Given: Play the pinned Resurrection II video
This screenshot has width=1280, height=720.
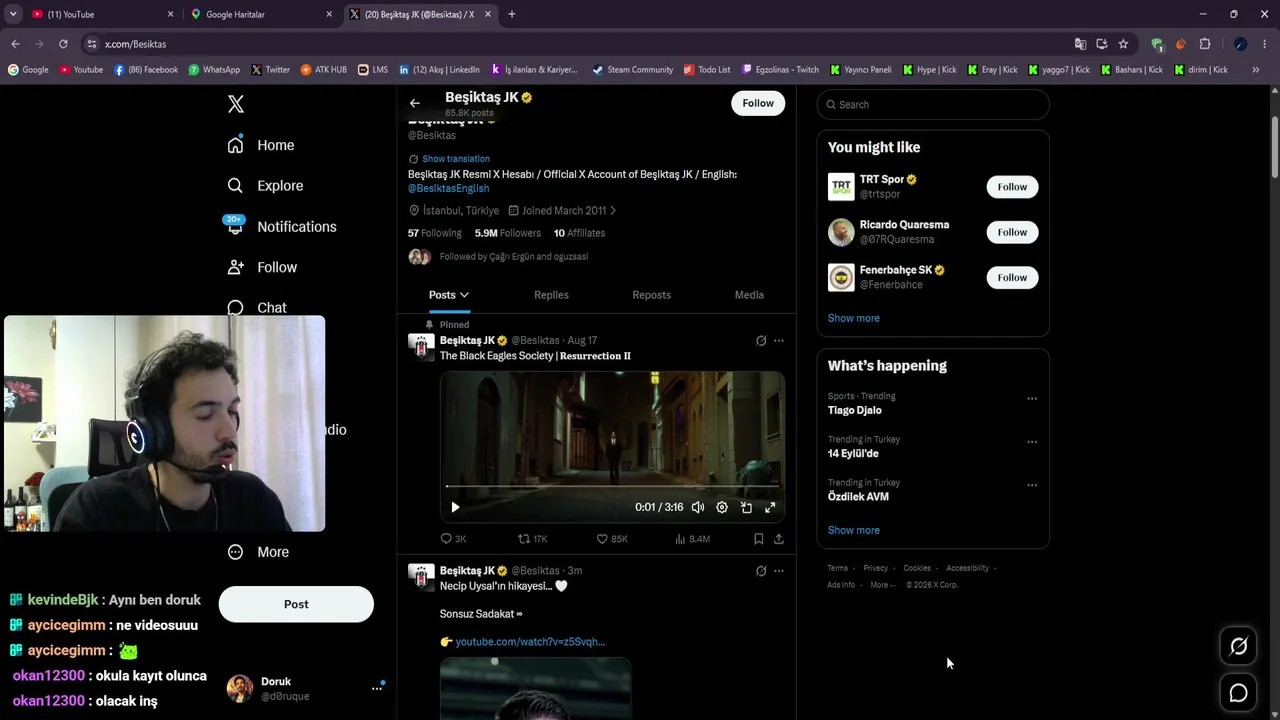Looking at the screenshot, I should (x=455, y=507).
